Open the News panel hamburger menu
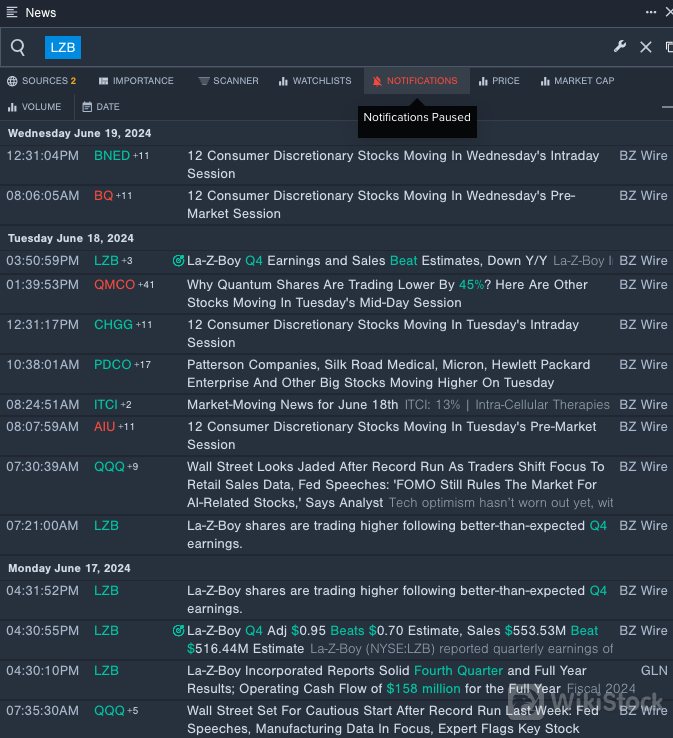 [x=11, y=13]
